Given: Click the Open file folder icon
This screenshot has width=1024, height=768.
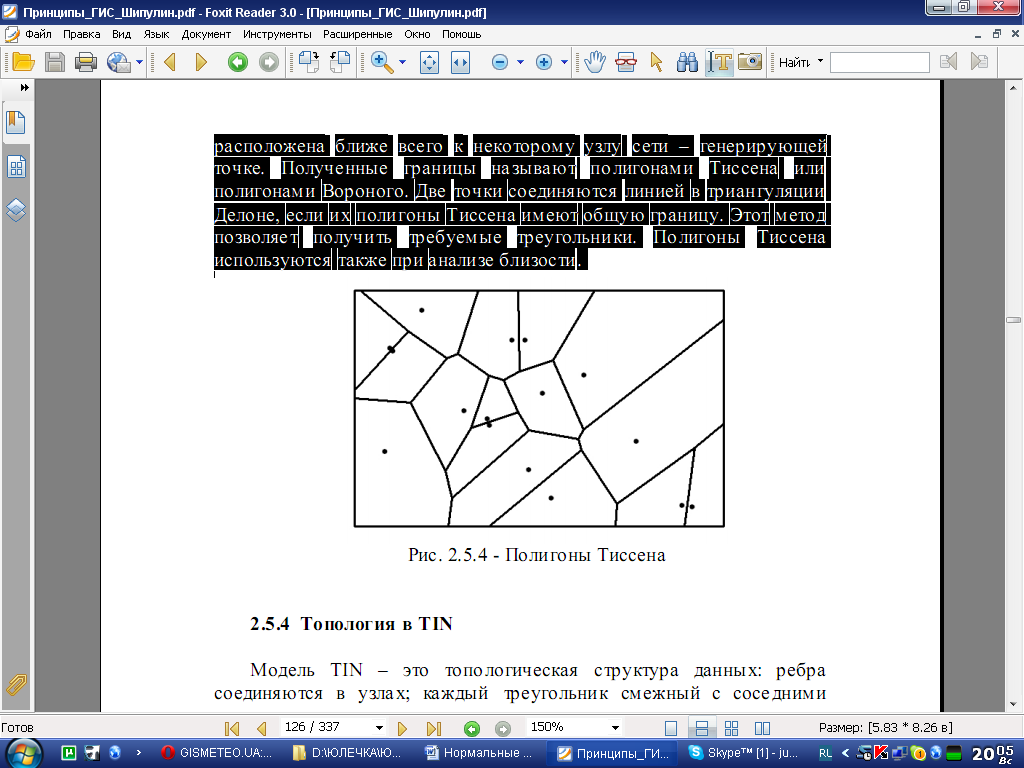Looking at the screenshot, I should click(x=24, y=62).
